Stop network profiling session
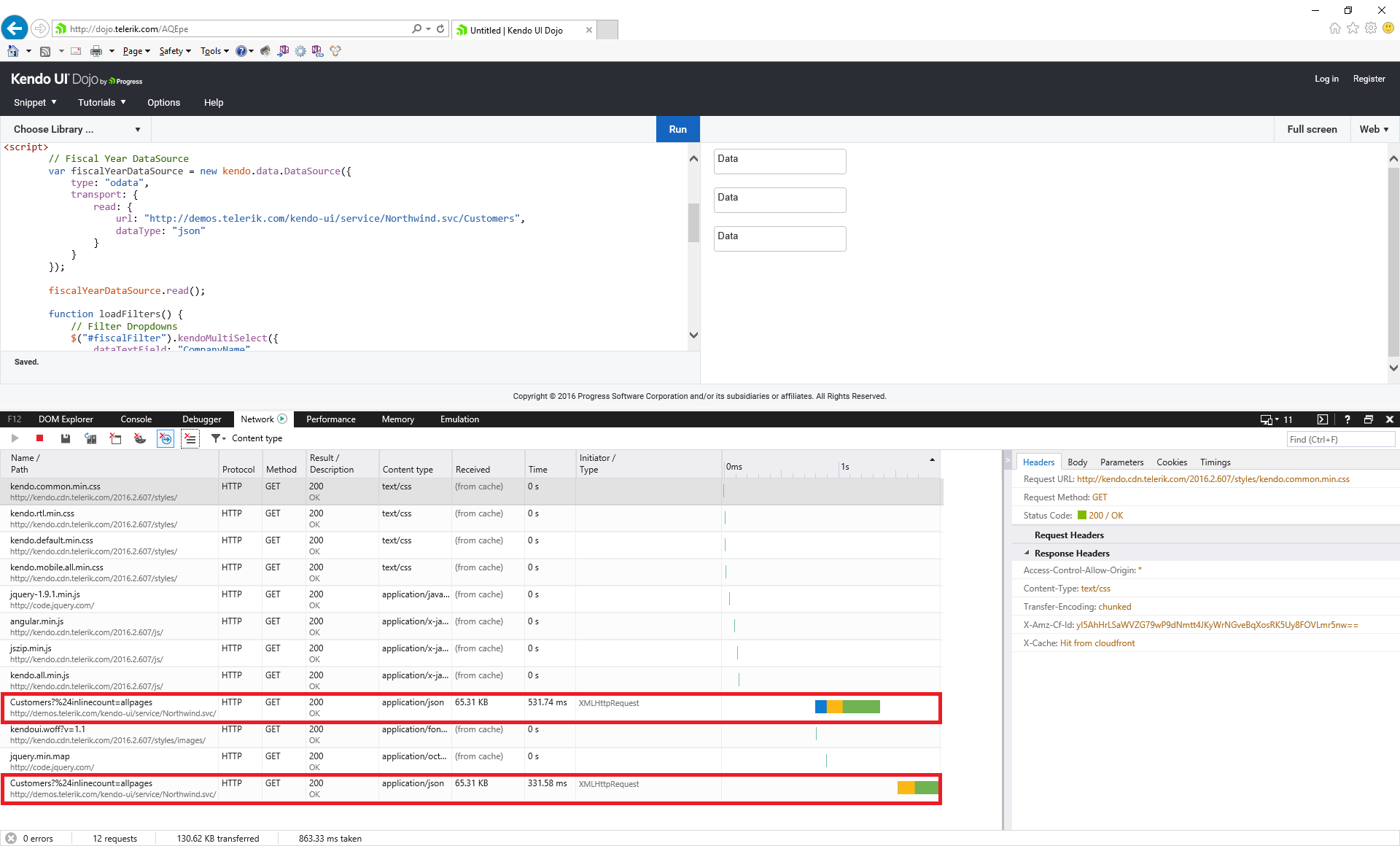The image size is (1400, 846). tap(40, 438)
